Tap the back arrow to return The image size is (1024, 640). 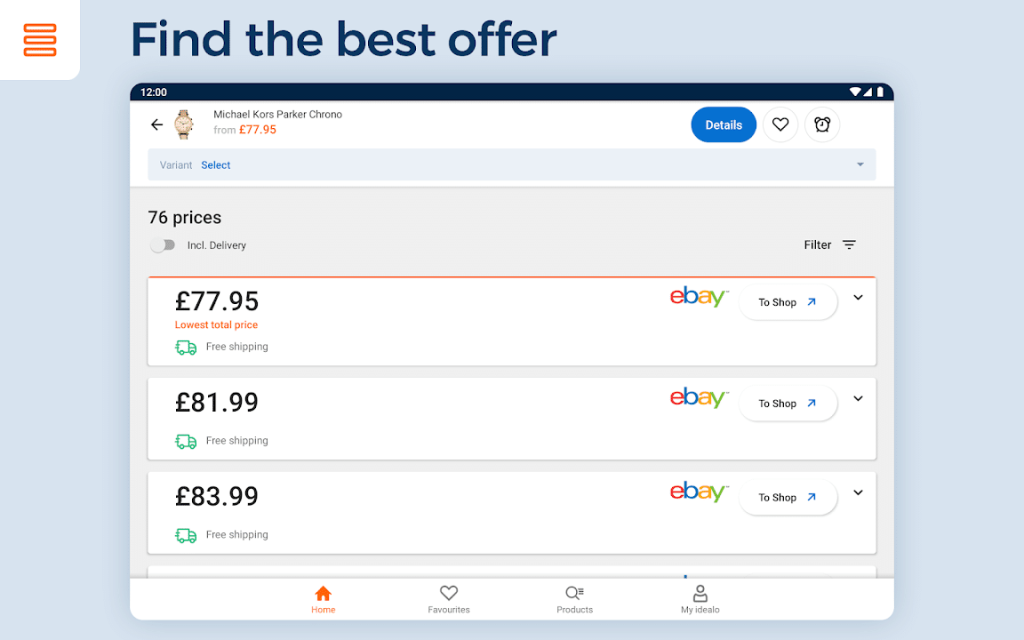click(x=157, y=124)
